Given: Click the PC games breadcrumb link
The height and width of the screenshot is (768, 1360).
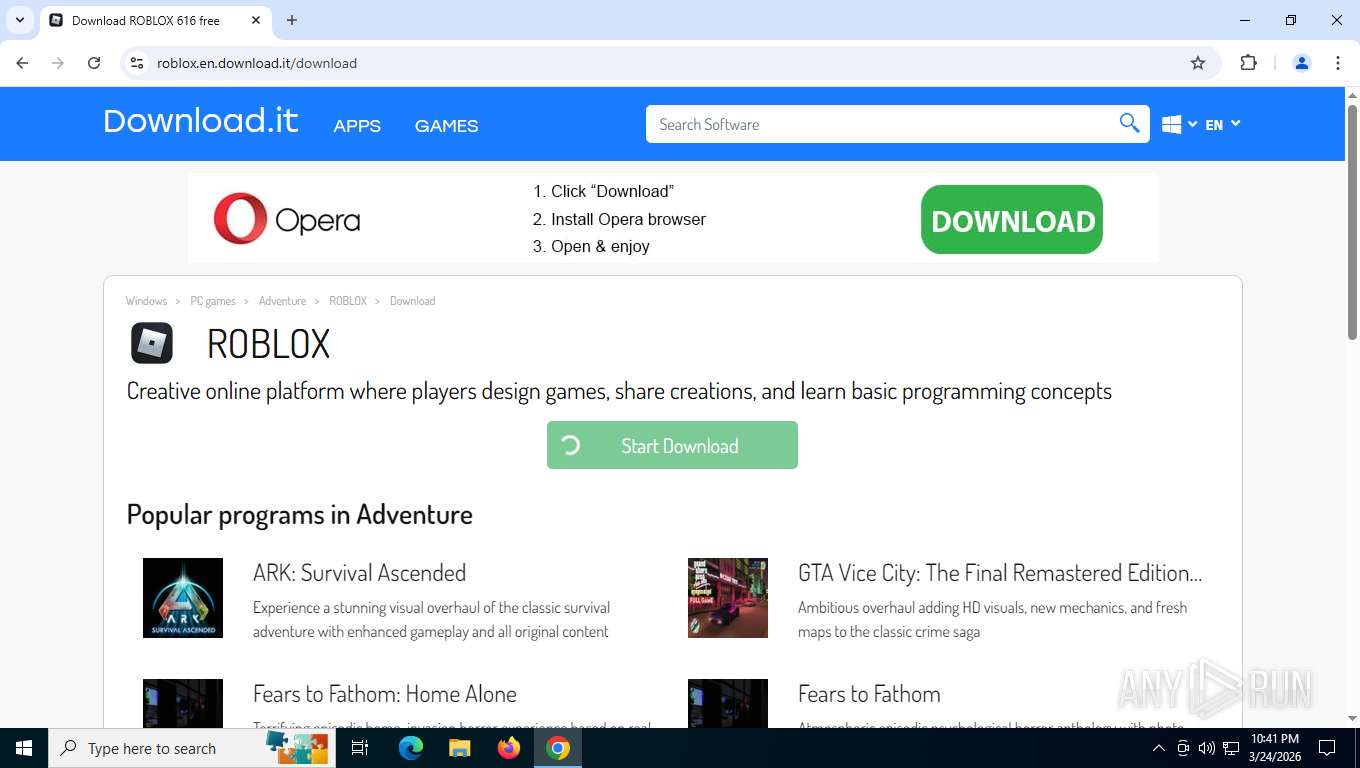Looking at the screenshot, I should point(213,301).
